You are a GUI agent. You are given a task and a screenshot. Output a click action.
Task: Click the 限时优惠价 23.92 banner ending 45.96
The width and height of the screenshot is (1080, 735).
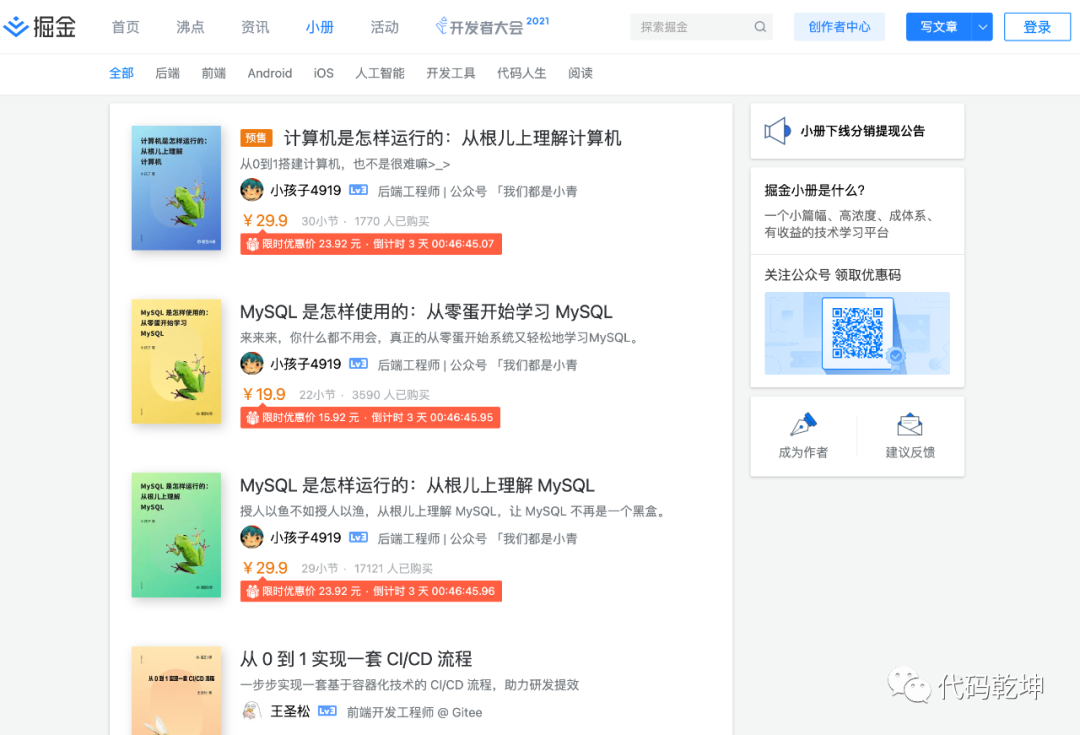pos(371,591)
